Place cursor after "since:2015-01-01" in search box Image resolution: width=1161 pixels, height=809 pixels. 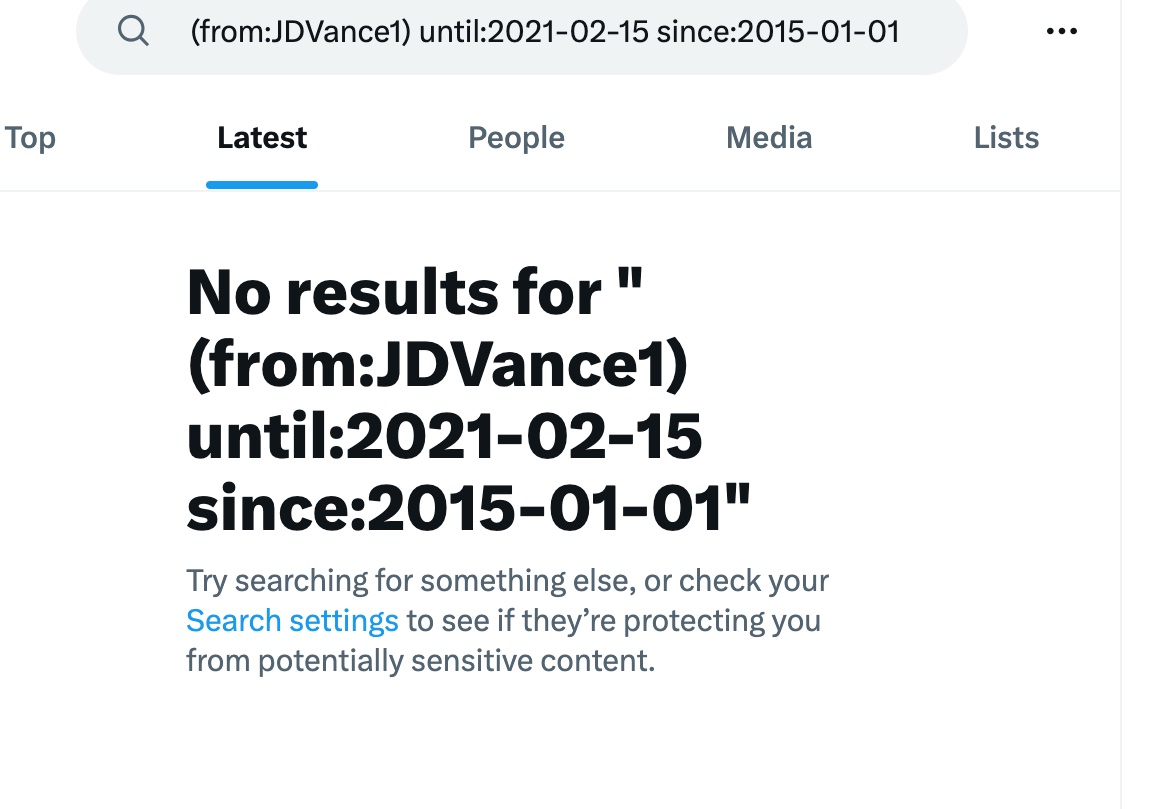(901, 32)
